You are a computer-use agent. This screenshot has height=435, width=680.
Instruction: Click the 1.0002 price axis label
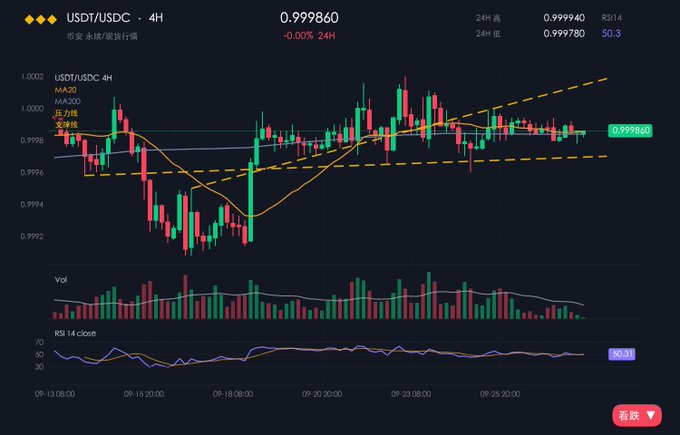[x=33, y=77]
